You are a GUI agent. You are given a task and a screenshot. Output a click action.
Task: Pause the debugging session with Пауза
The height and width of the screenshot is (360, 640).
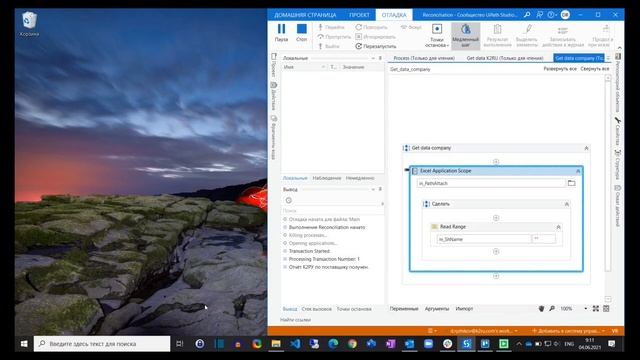[x=281, y=33]
